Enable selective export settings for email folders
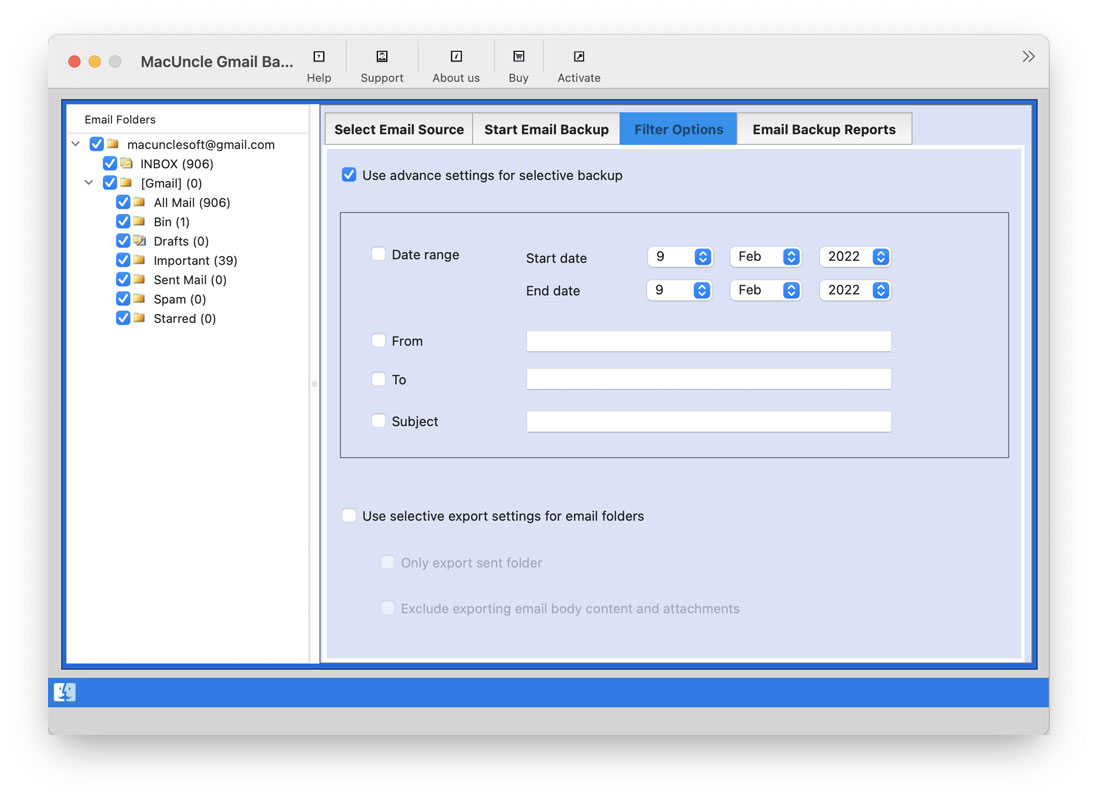1096x799 pixels. [349, 515]
